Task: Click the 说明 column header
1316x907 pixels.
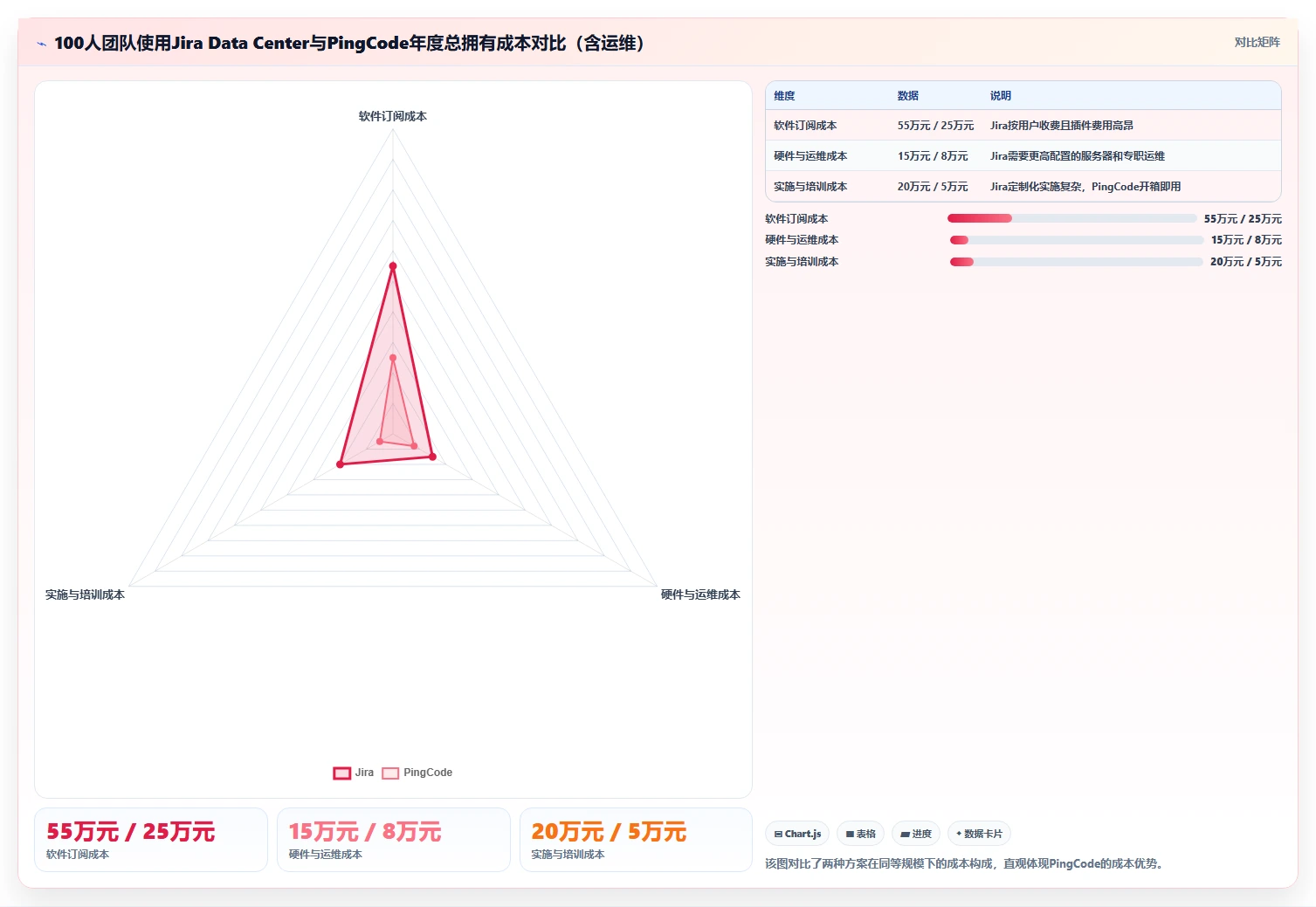Action: coord(1001,96)
